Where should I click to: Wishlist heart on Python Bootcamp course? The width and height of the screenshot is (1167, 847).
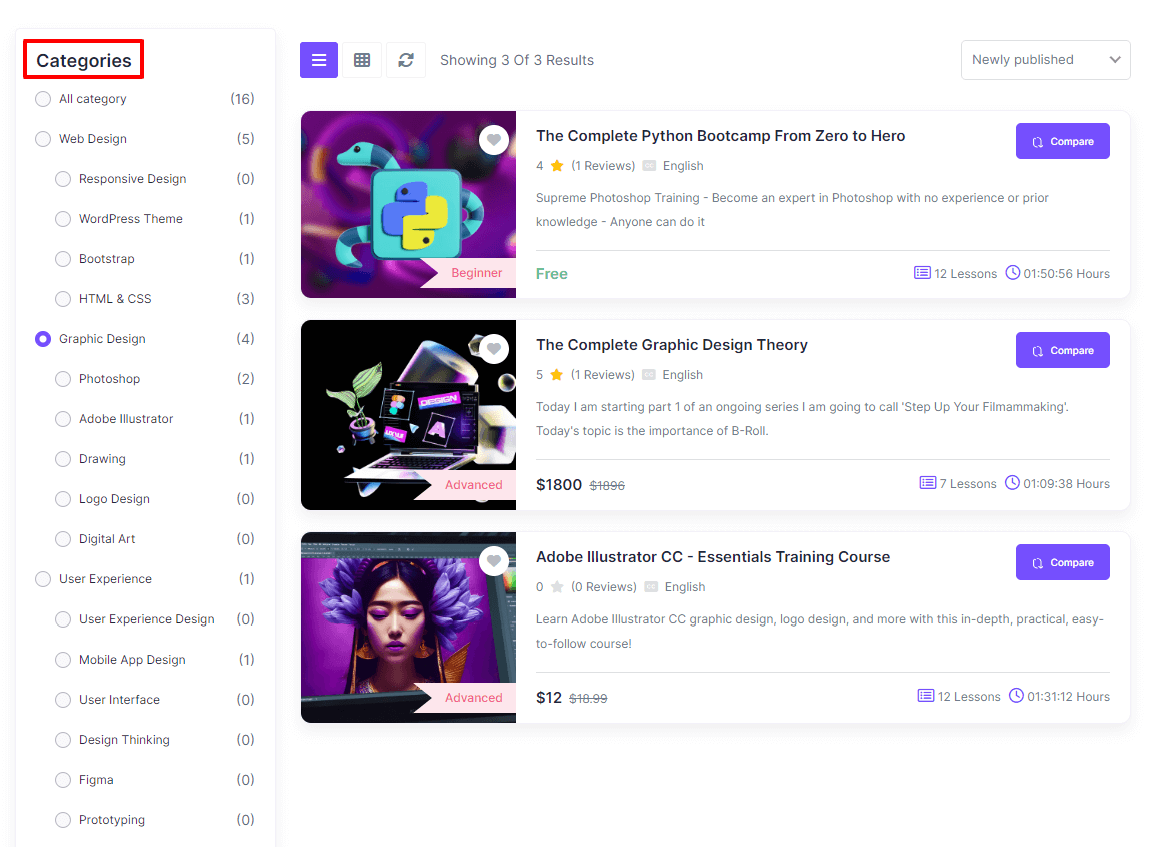[x=494, y=139]
